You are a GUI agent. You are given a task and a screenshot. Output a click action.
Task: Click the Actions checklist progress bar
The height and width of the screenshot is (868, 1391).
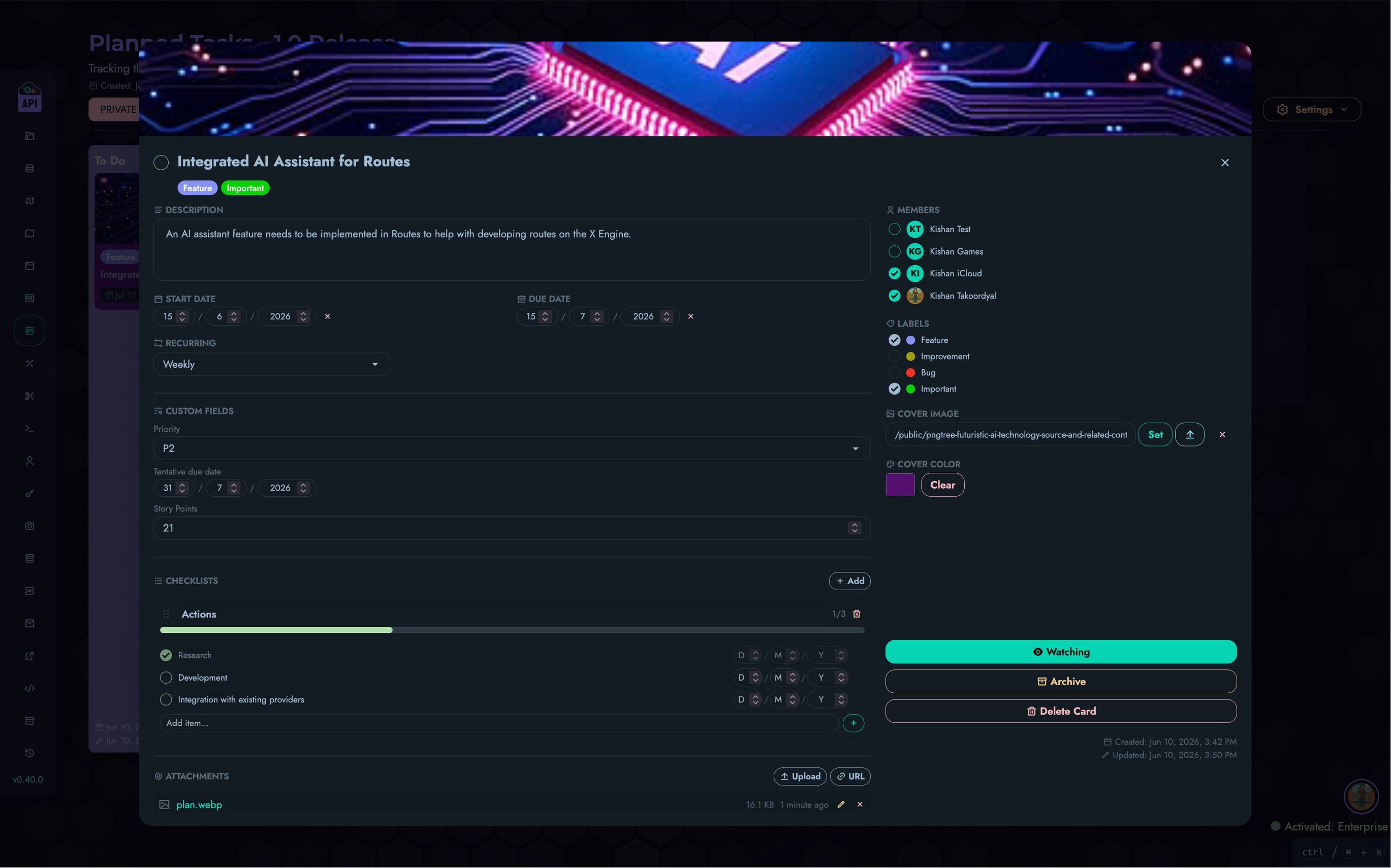[x=512, y=630]
